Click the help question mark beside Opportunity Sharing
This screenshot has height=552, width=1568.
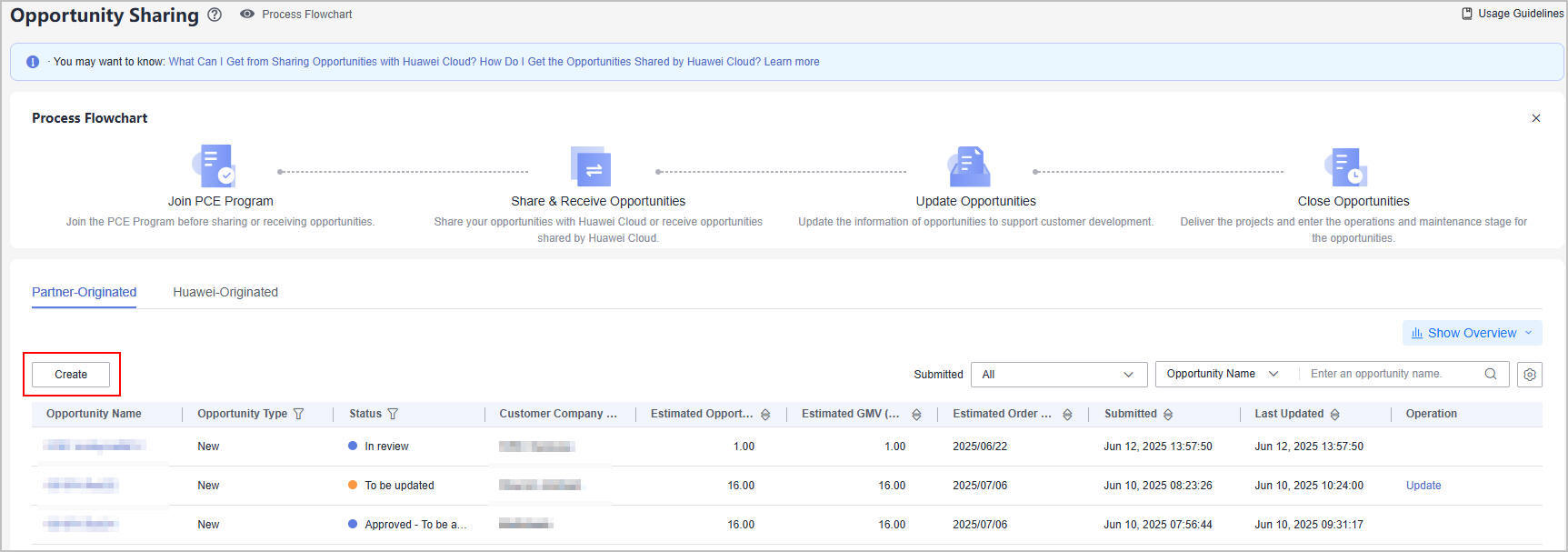point(215,15)
